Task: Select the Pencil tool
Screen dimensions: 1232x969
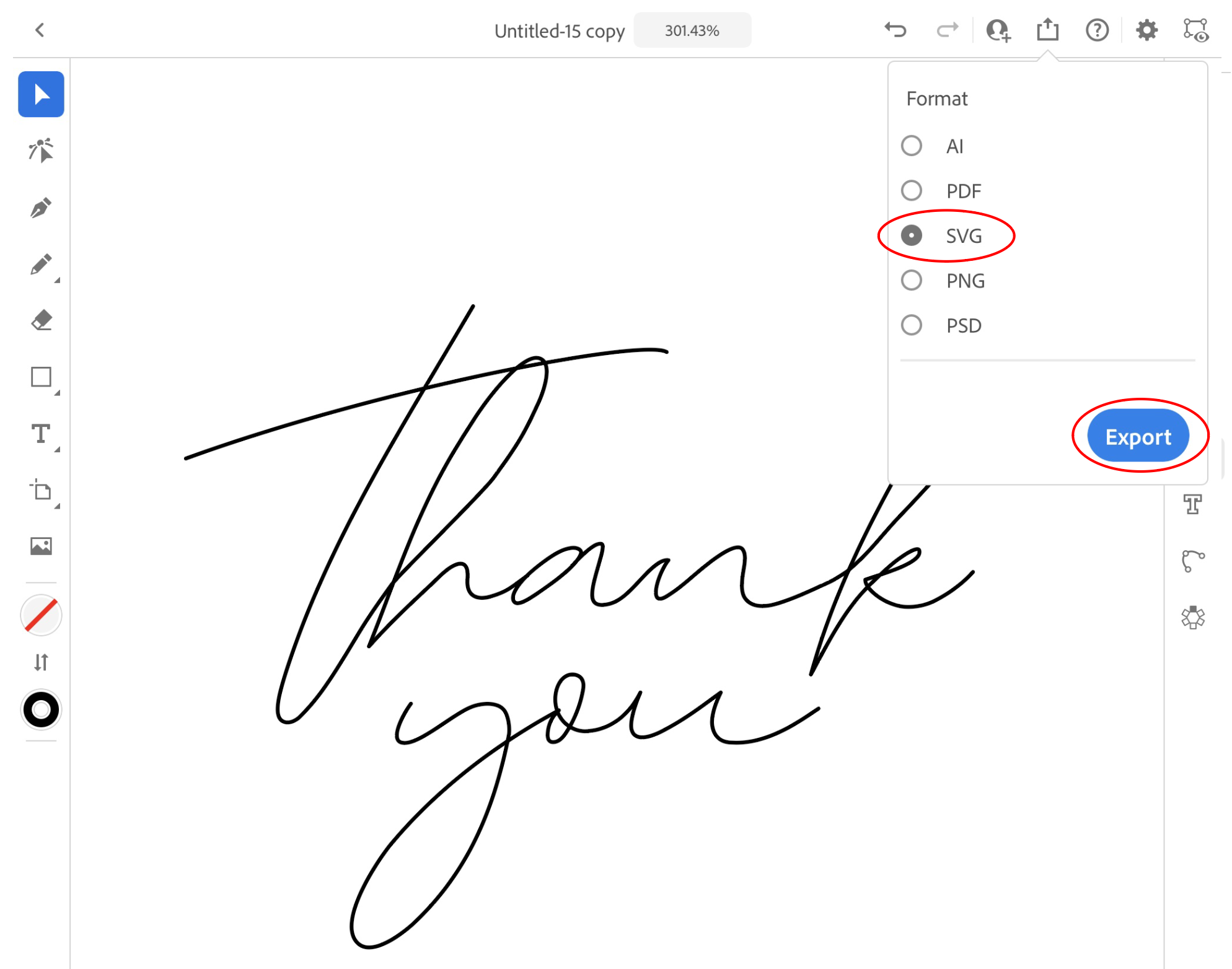Action: [x=41, y=265]
